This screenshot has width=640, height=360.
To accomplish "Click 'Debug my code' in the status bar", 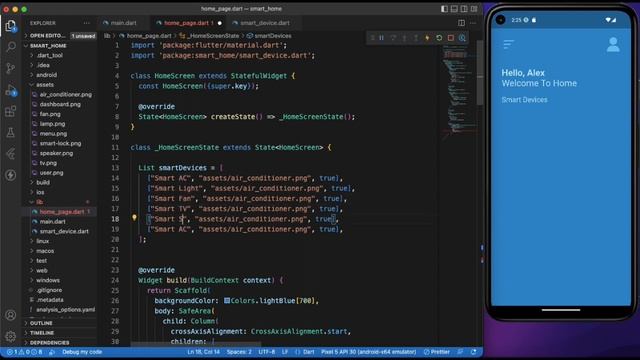I will pyautogui.click(x=82, y=352).
